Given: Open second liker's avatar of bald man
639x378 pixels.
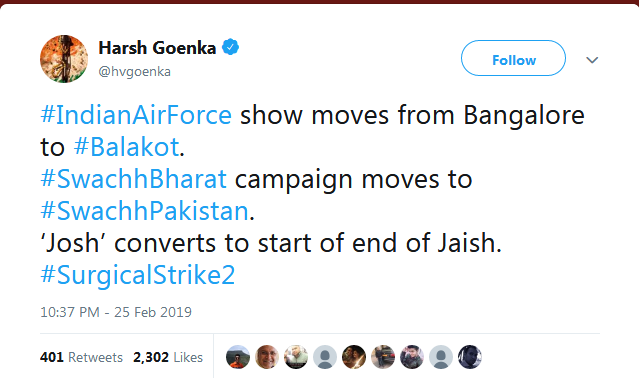Looking at the screenshot, I should (x=267, y=357).
